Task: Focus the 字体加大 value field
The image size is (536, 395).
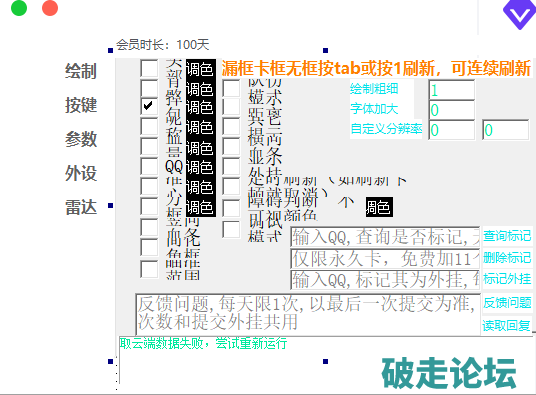Action: (452, 110)
